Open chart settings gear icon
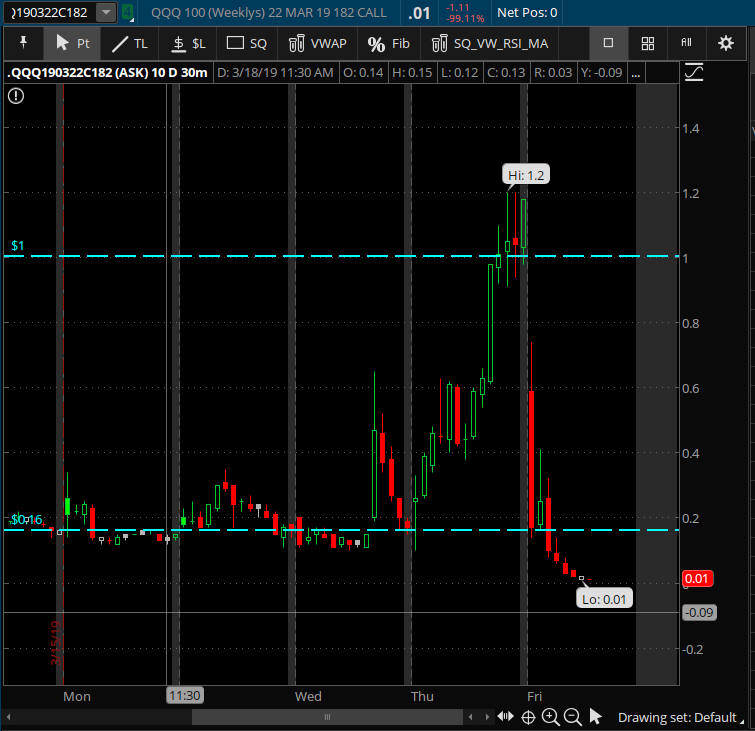Screen dimensions: 755x731 click(726, 43)
